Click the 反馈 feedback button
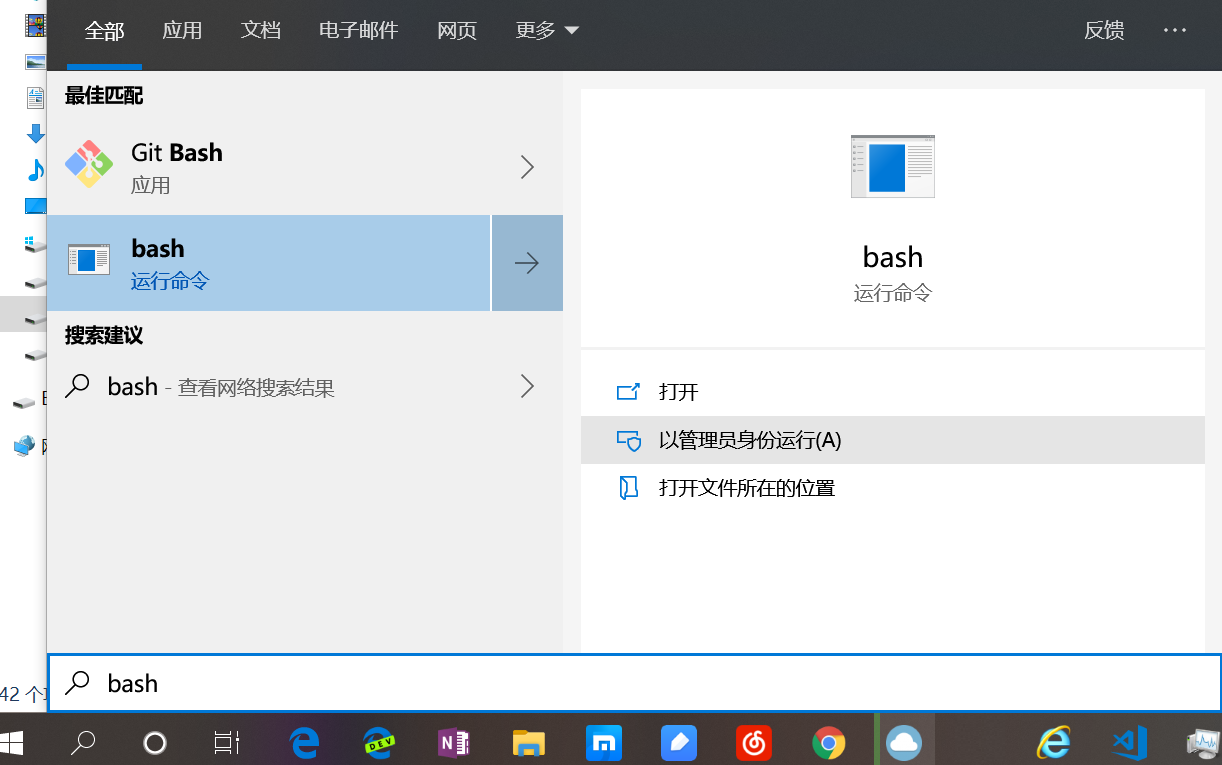This screenshot has height=765, width=1222. pos(1104,30)
